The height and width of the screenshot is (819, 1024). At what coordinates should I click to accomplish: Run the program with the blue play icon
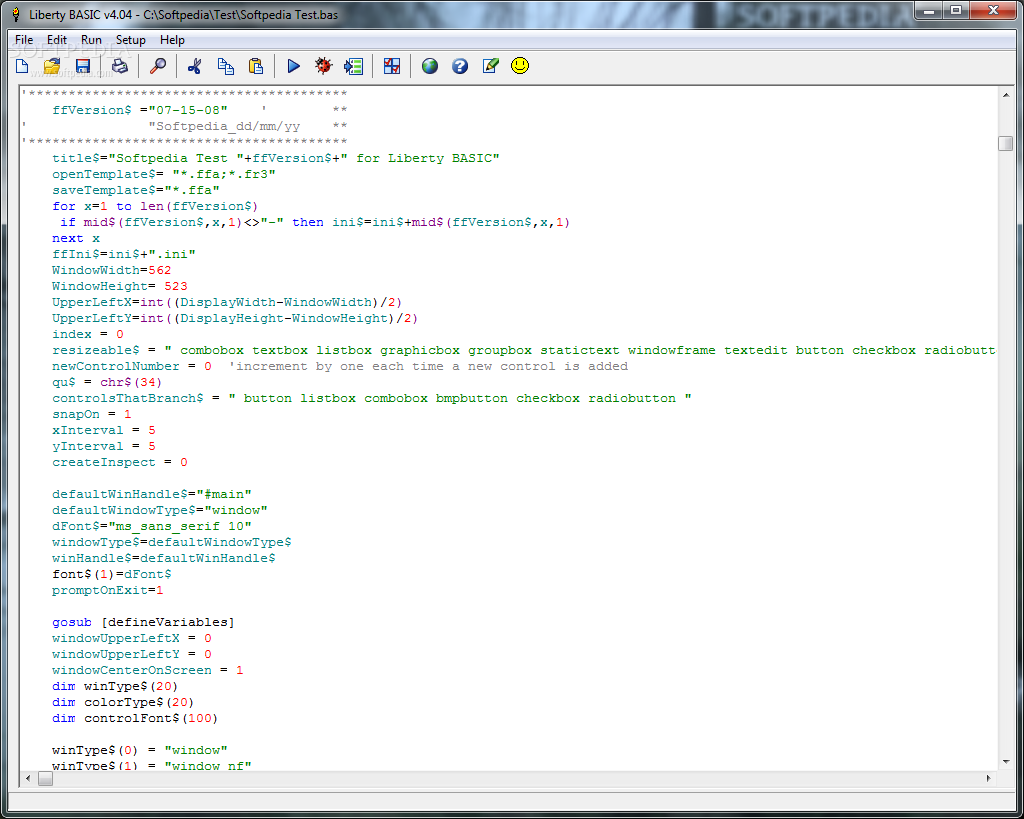293,66
